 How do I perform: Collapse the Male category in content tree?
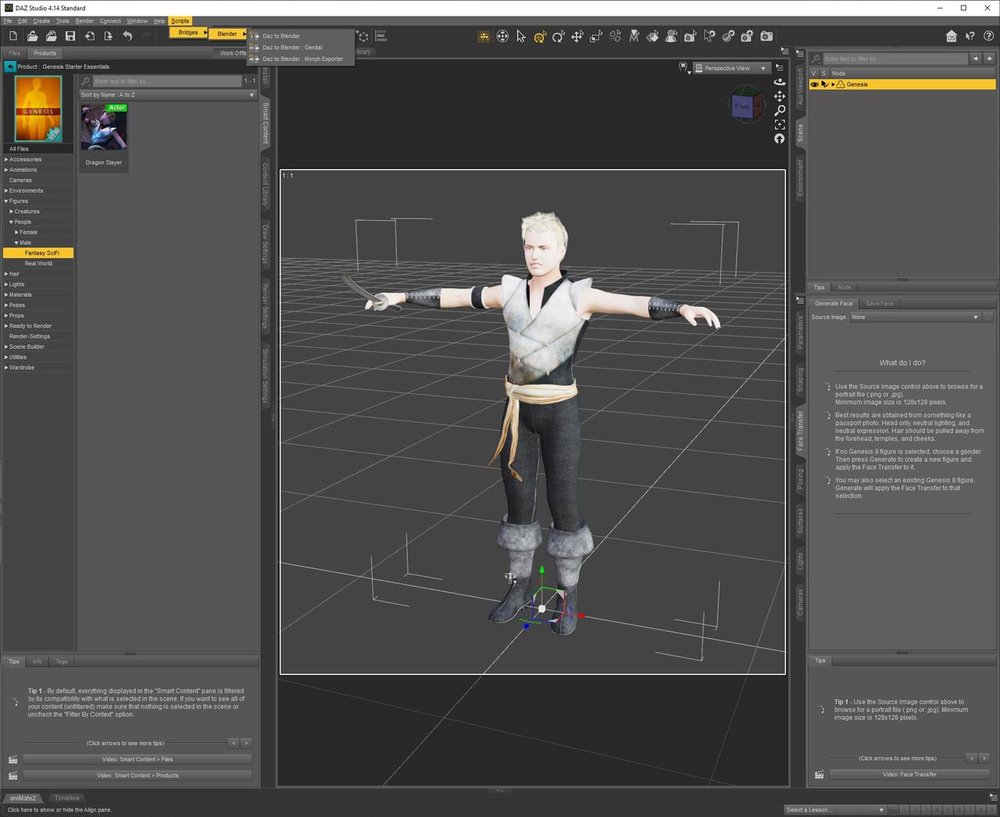pos(17,242)
